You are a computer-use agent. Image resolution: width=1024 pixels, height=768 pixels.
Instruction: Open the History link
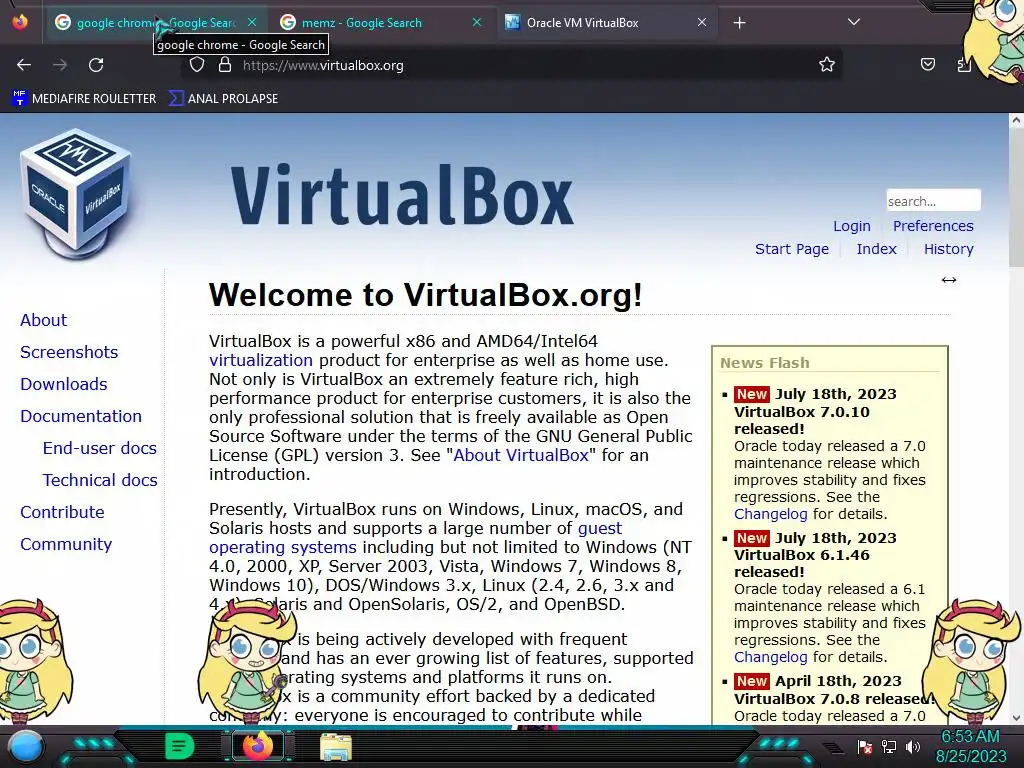948,249
